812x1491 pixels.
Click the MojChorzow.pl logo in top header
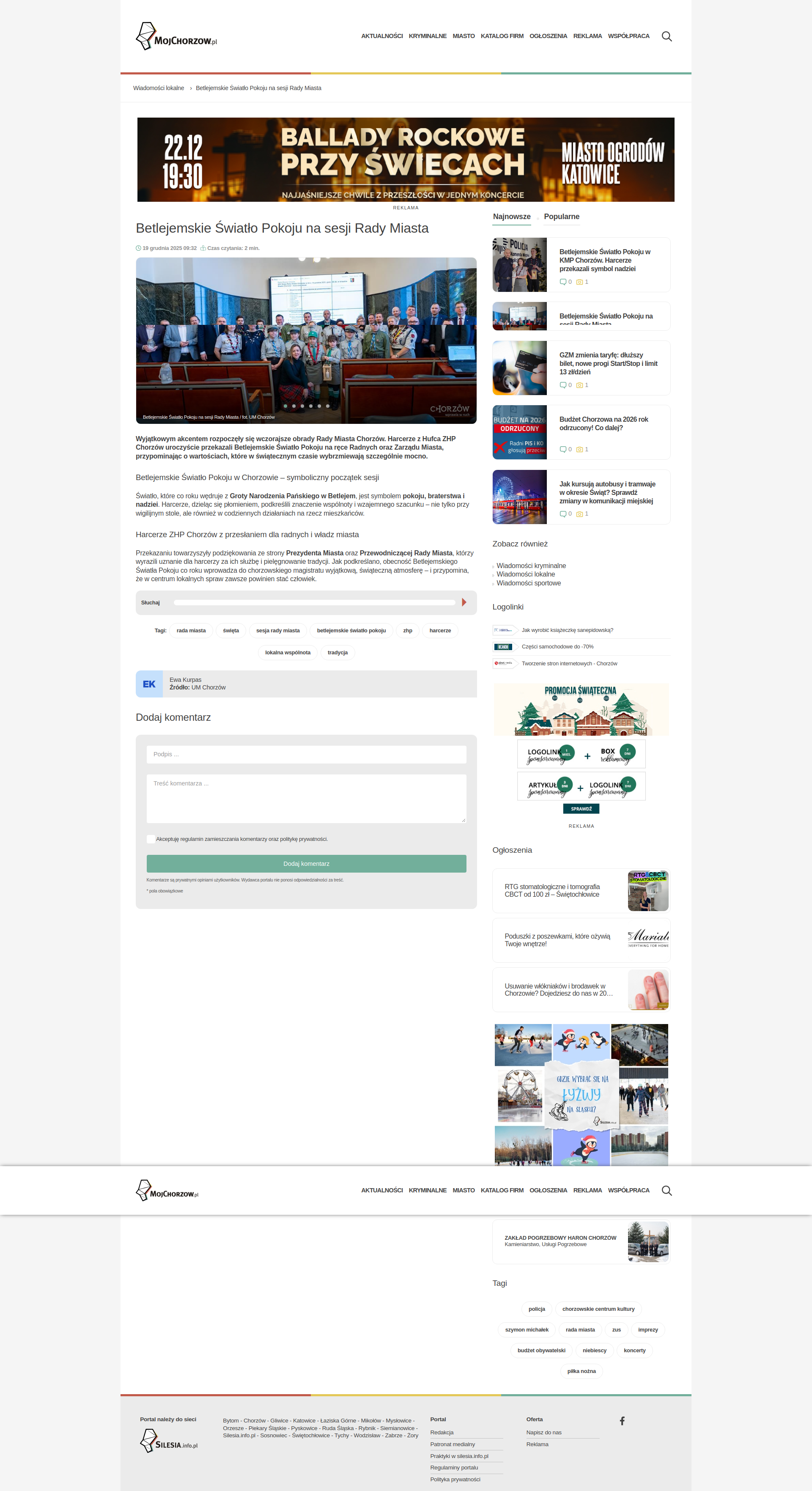(176, 37)
